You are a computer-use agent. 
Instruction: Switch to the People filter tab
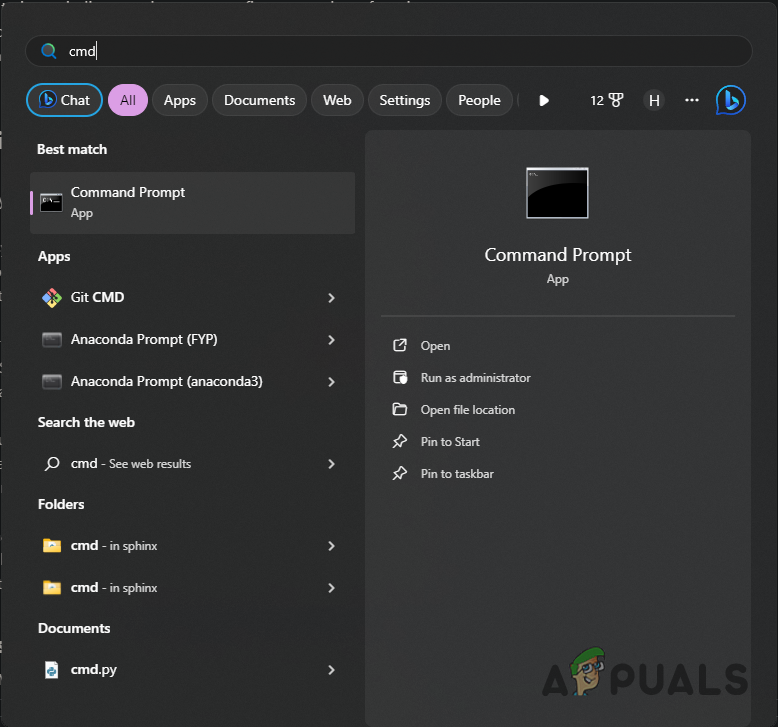pyautogui.click(x=479, y=100)
